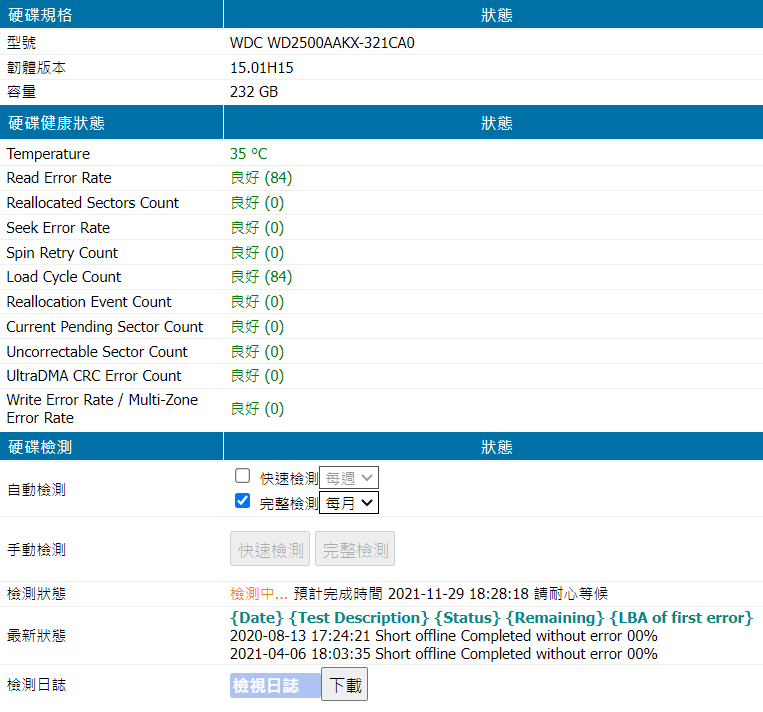Click the 2020-08-13 Short offline log entry

point(443,636)
